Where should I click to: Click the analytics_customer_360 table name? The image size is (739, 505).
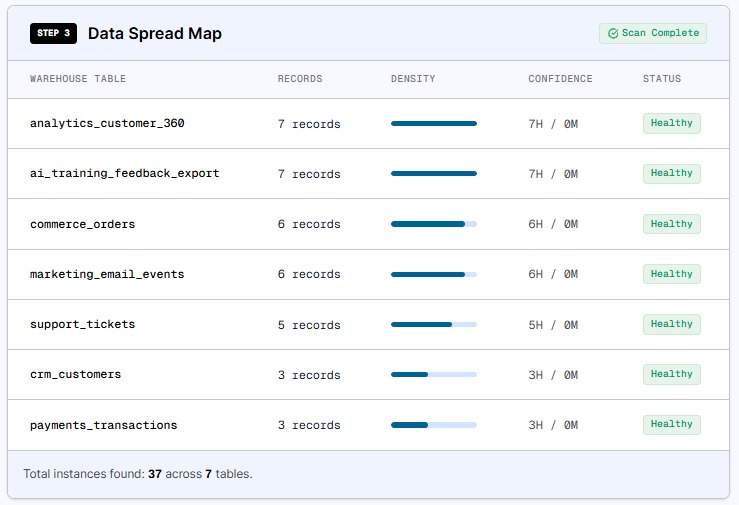pos(107,123)
